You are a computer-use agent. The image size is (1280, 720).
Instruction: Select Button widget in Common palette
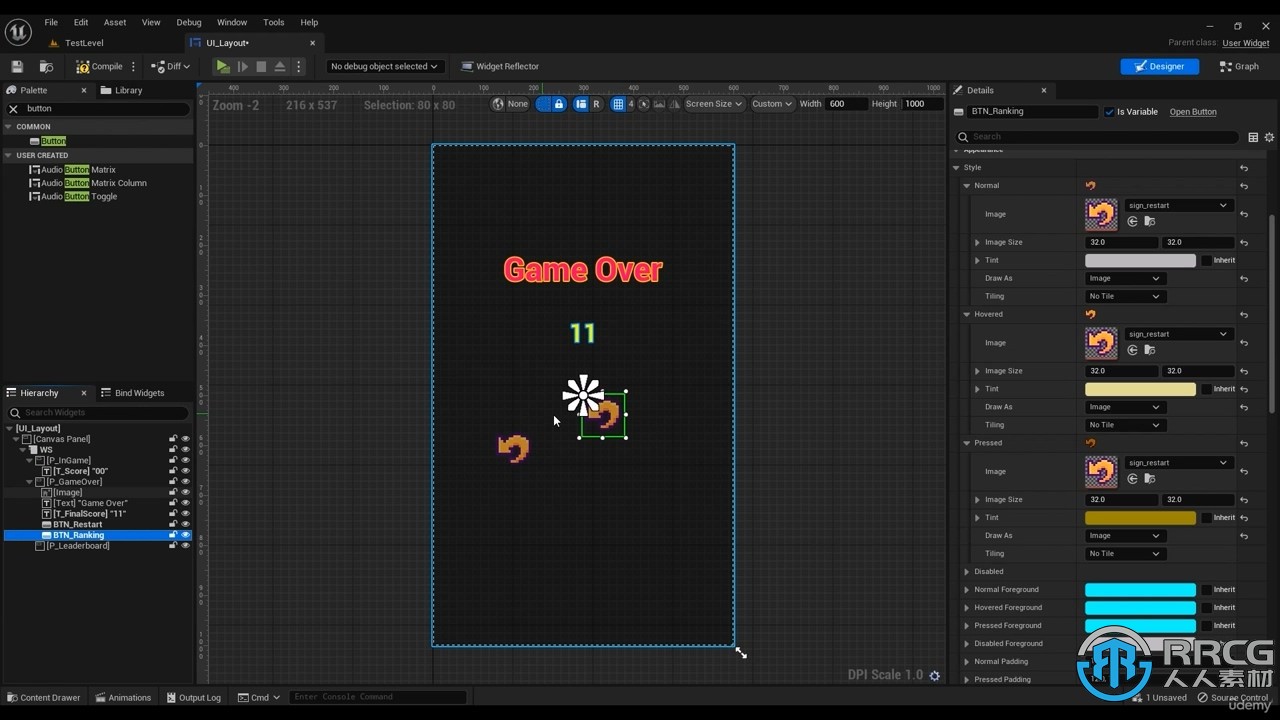[x=54, y=141]
